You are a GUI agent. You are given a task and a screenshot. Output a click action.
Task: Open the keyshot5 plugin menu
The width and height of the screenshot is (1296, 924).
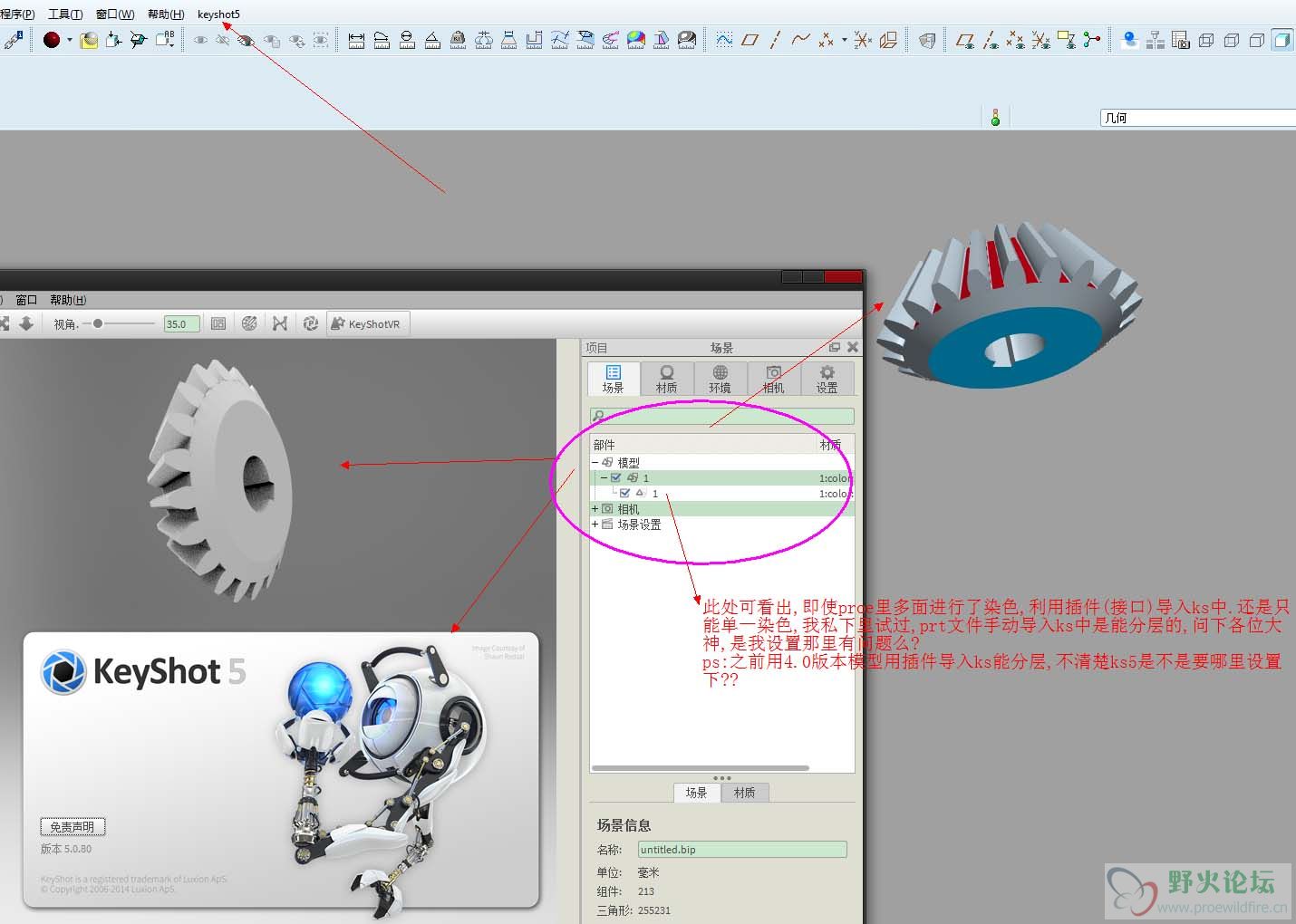218,14
